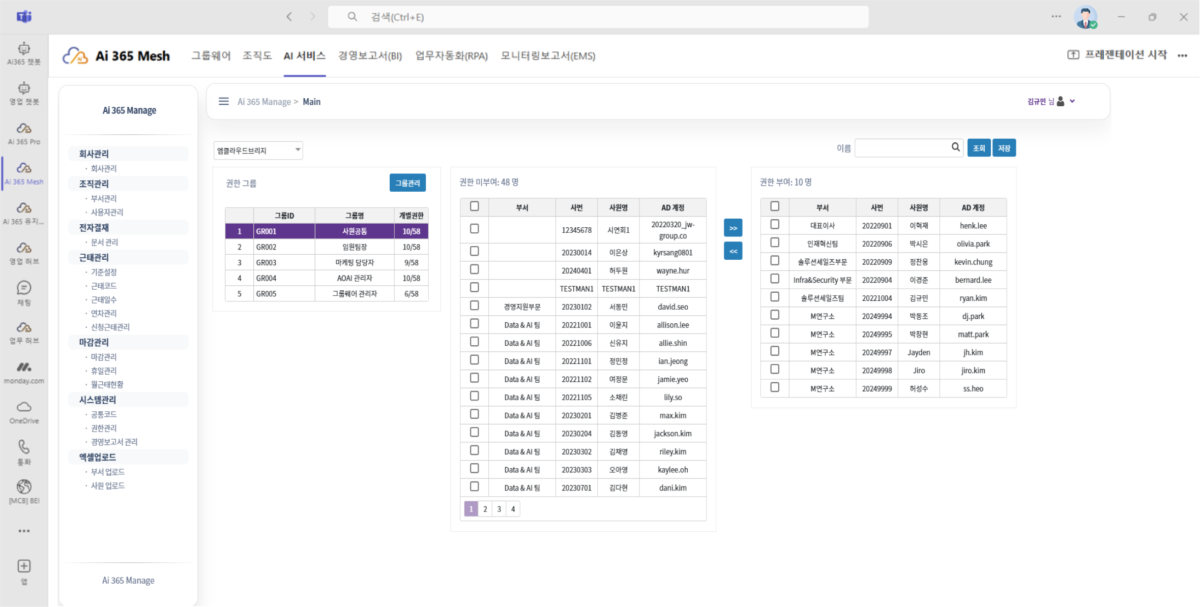
Task: Tick the checkbox for wayne.hur
Action: click(x=474, y=270)
